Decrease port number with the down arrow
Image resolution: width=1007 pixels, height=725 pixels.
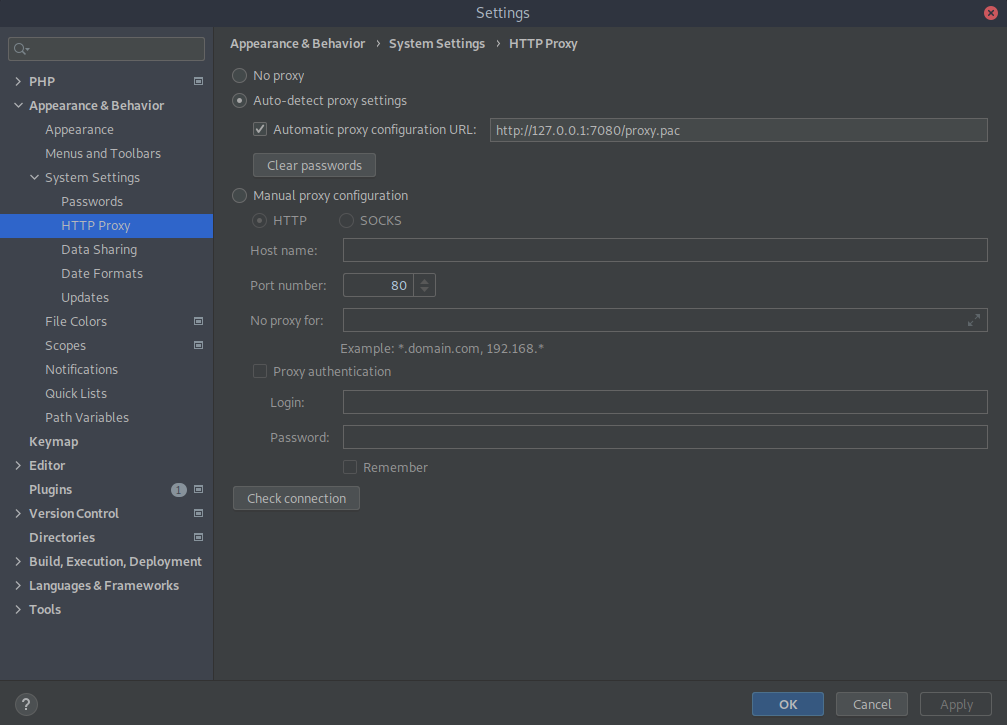(x=425, y=290)
